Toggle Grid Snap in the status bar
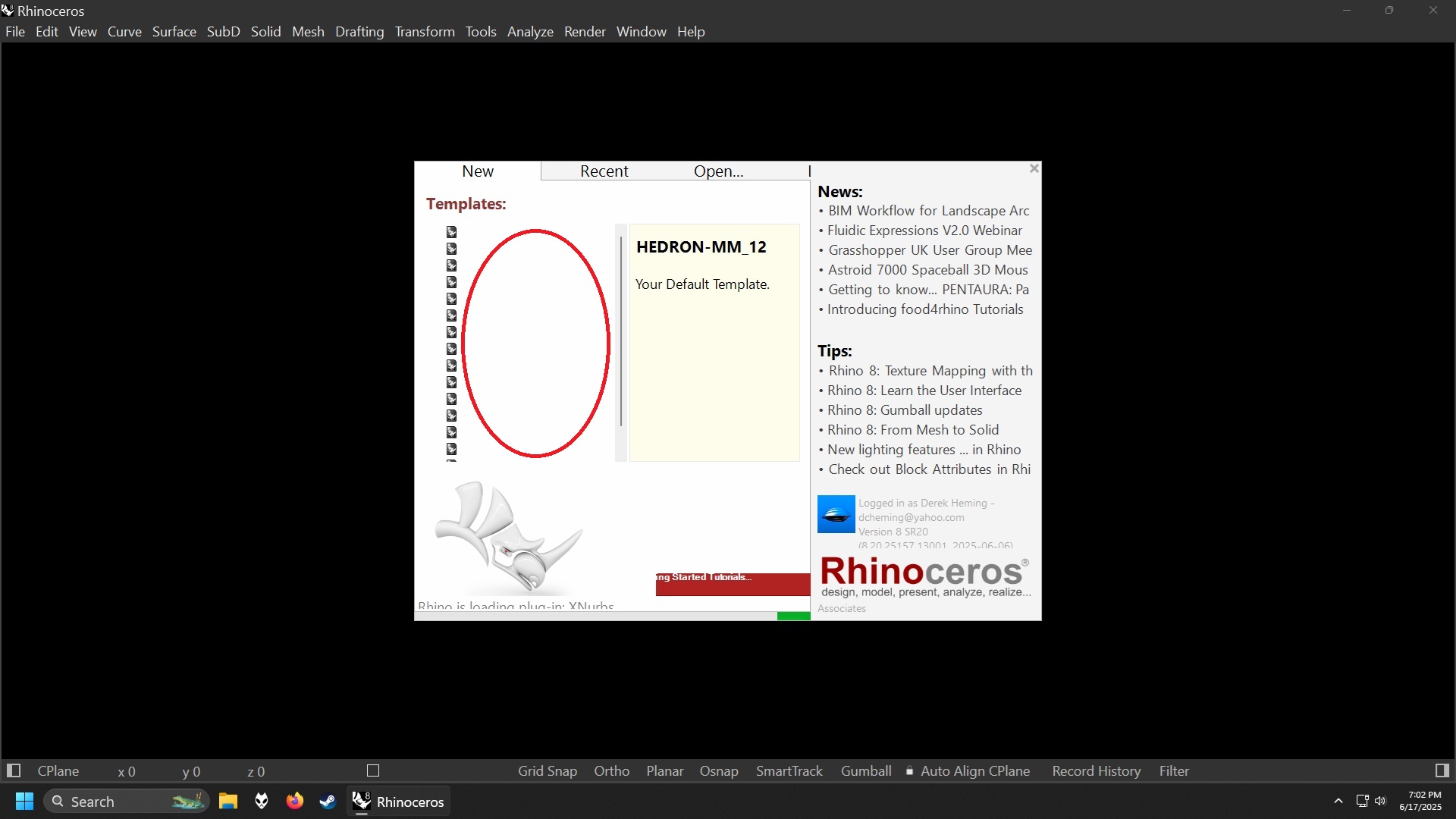This screenshot has height=819, width=1456. 548,771
